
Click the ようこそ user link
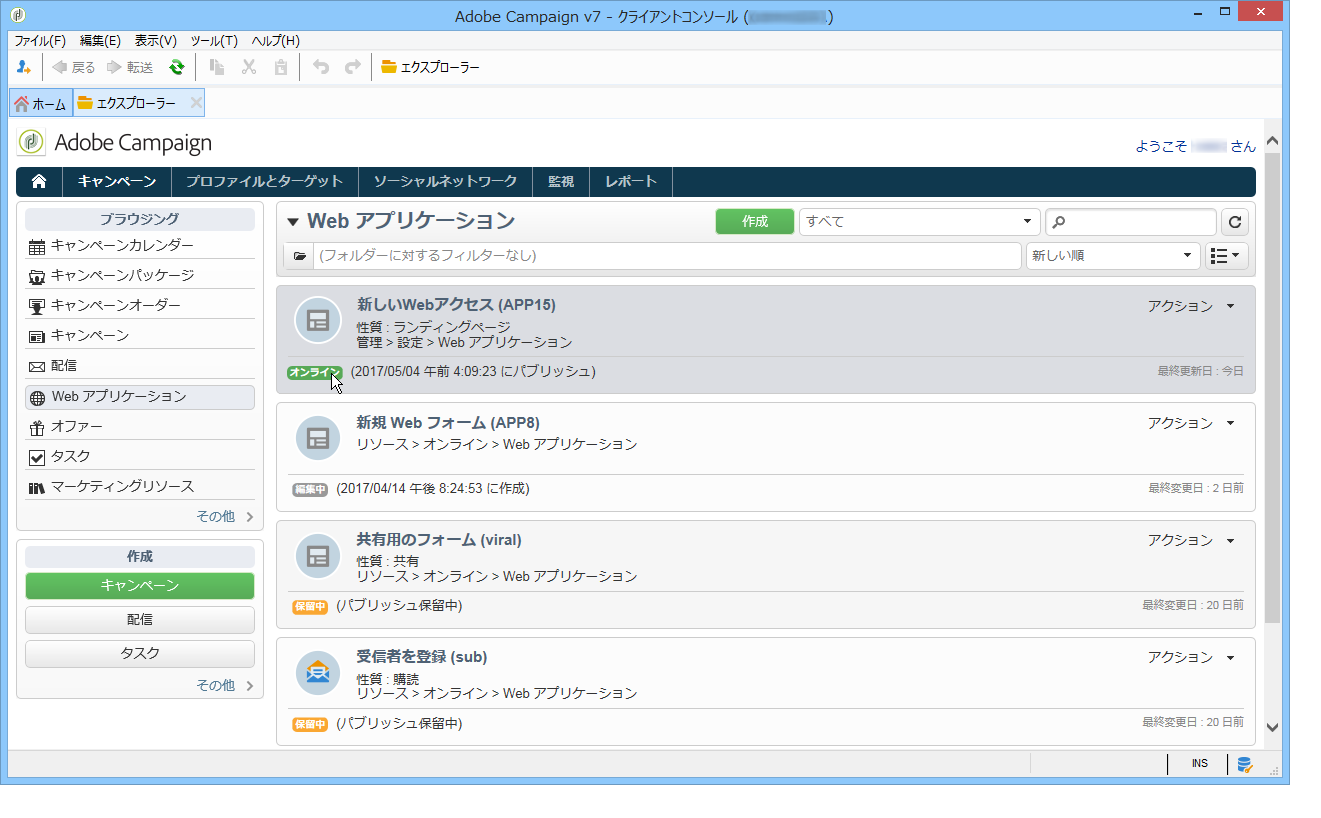[1195, 146]
